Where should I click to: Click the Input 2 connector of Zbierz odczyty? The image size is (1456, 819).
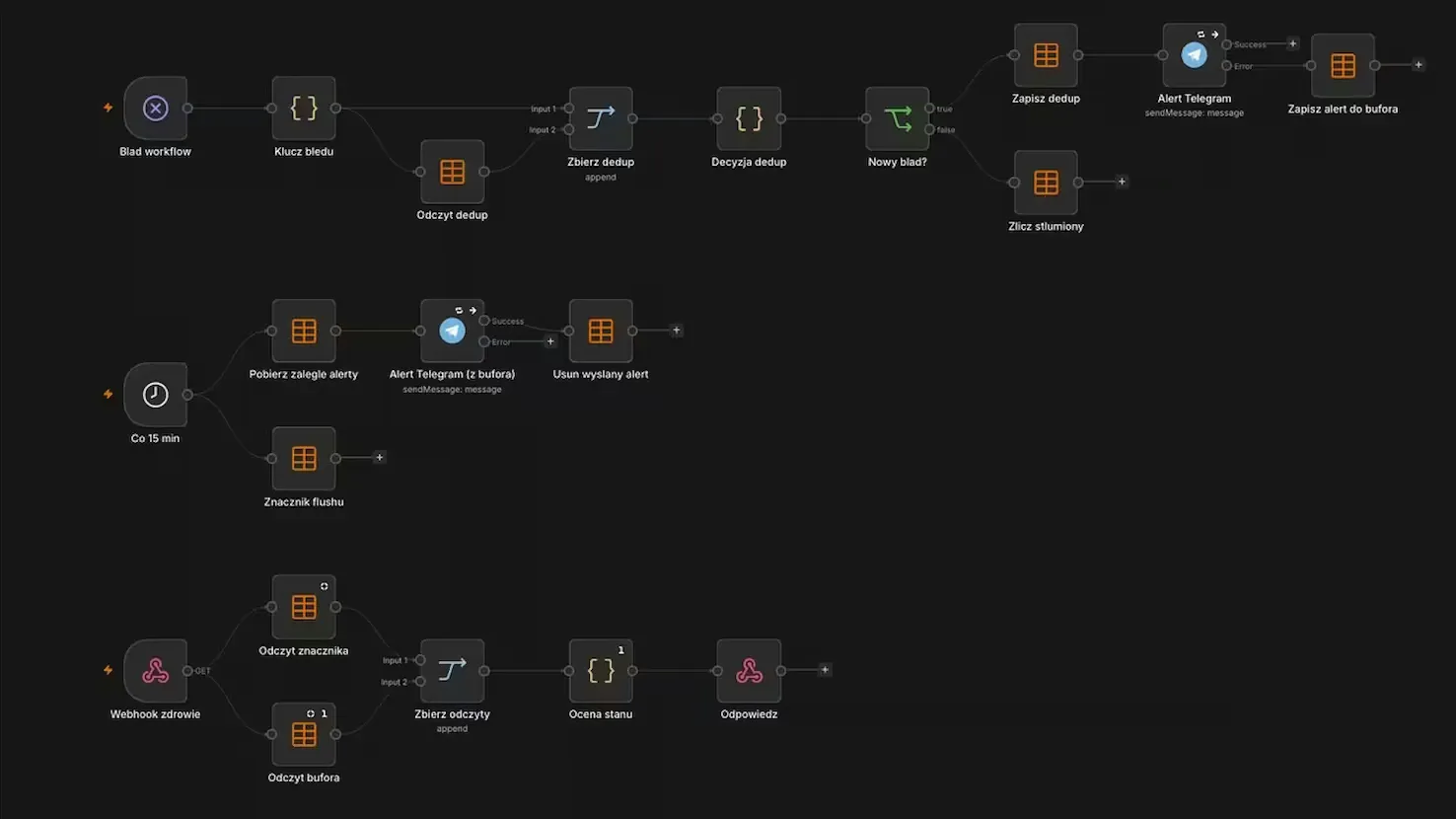(x=420, y=682)
